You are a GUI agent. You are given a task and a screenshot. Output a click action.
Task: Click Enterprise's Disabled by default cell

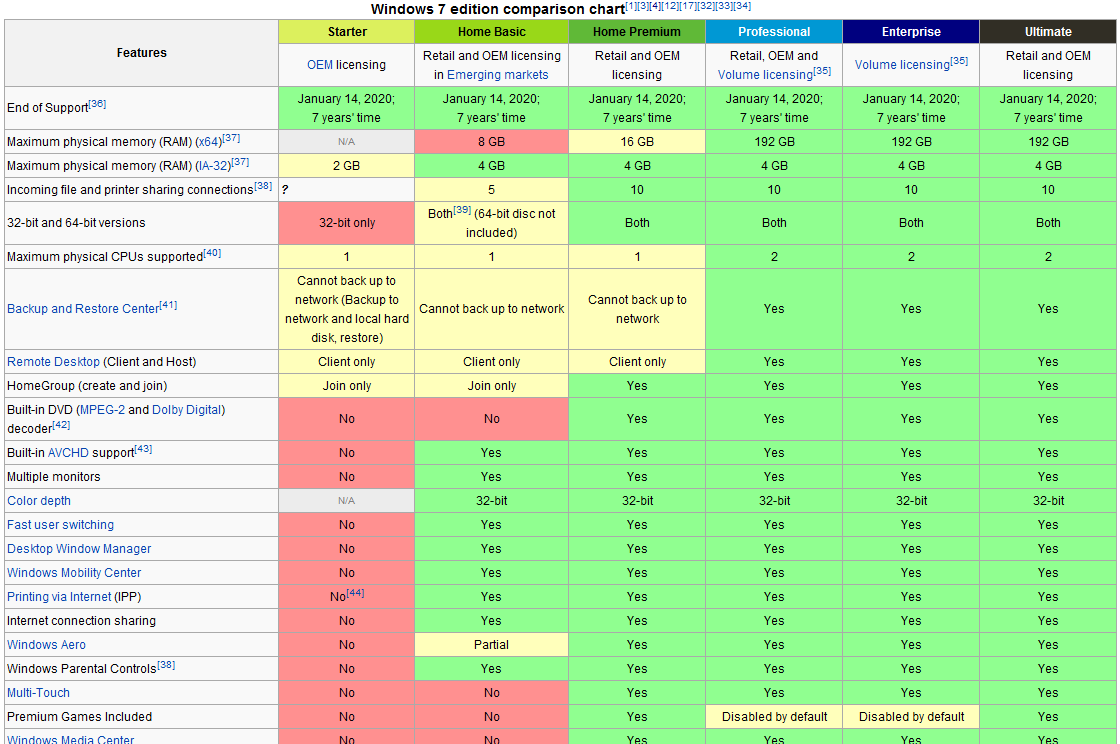(x=911, y=717)
